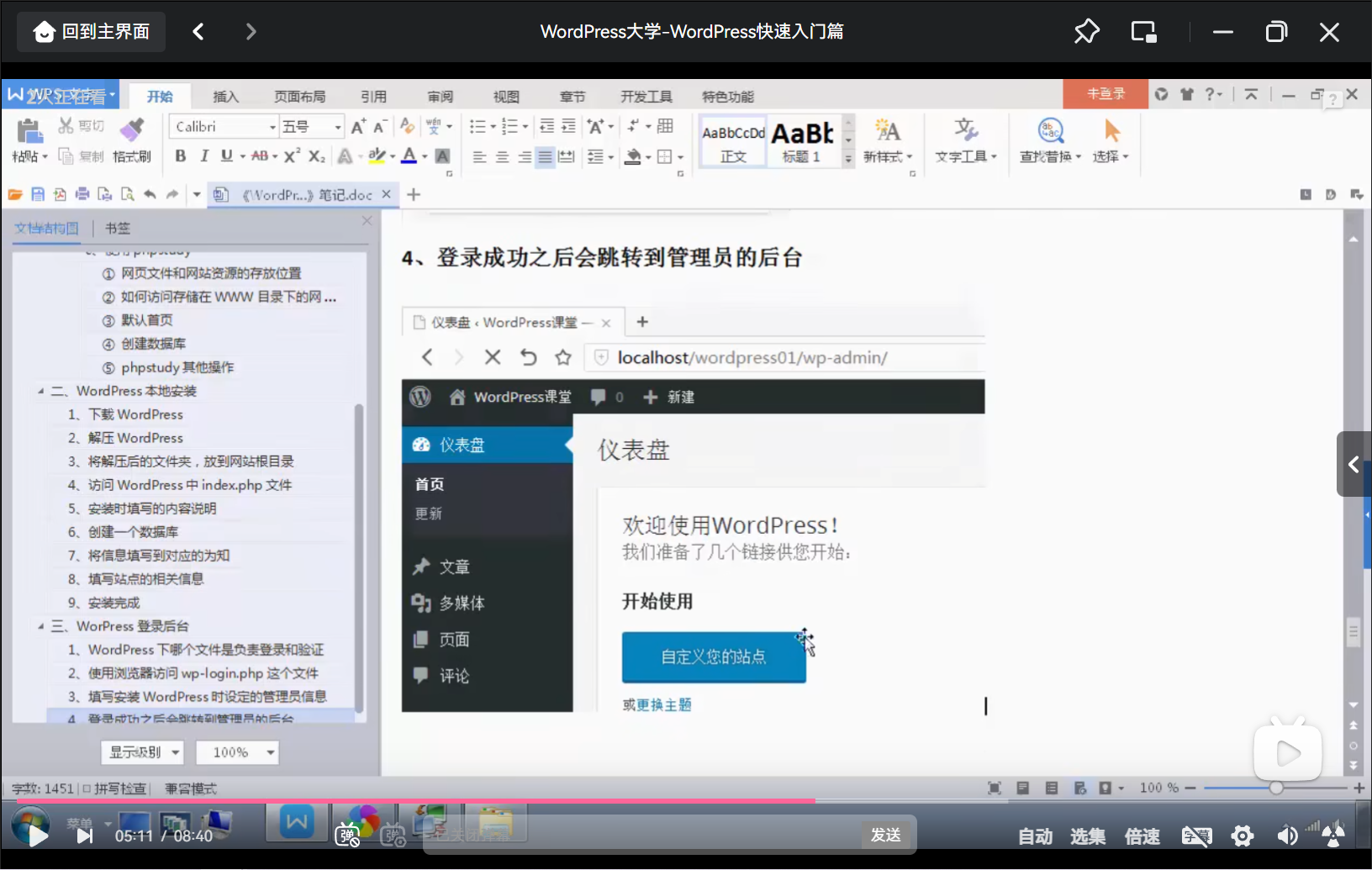The image size is (1372, 870).
Task: Switch to the 审阅 ribbon tab
Action: [x=440, y=97]
